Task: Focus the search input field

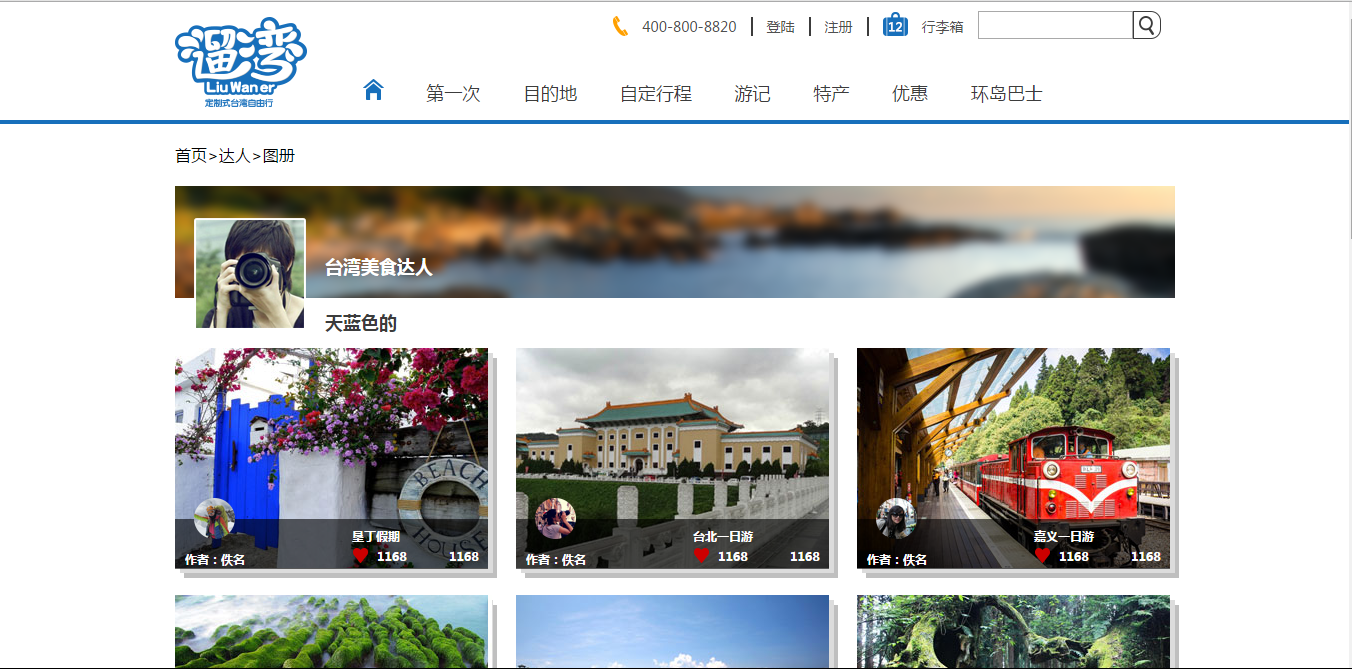Action: click(x=1055, y=25)
